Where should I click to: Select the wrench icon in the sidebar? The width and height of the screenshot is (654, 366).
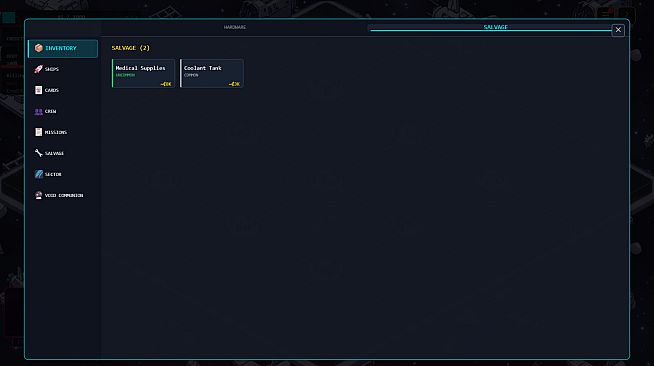(38, 153)
